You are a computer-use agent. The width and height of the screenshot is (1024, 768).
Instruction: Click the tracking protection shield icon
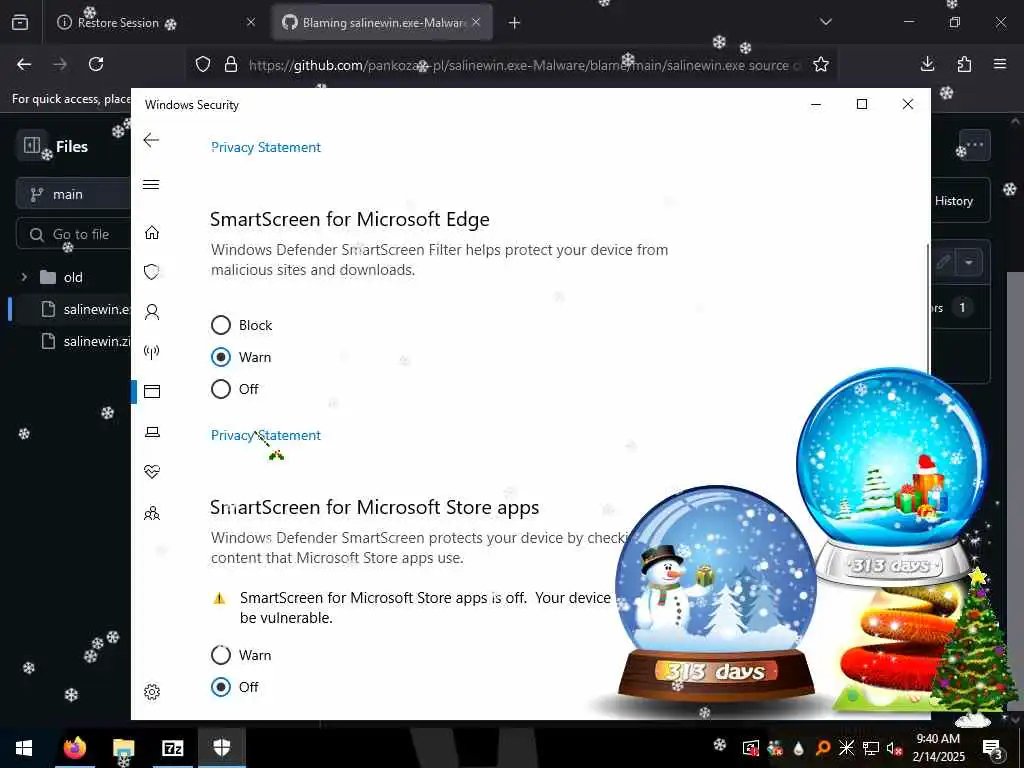point(203,65)
